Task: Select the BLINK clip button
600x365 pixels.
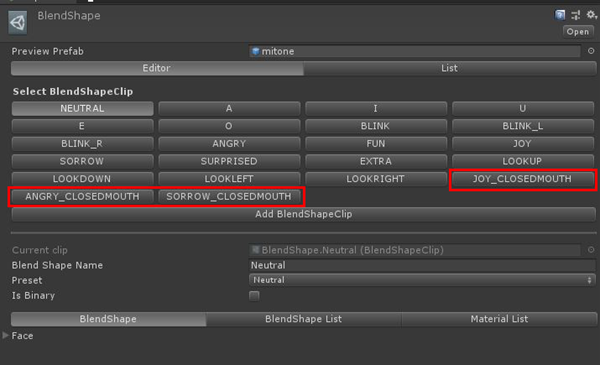Action: (376, 126)
